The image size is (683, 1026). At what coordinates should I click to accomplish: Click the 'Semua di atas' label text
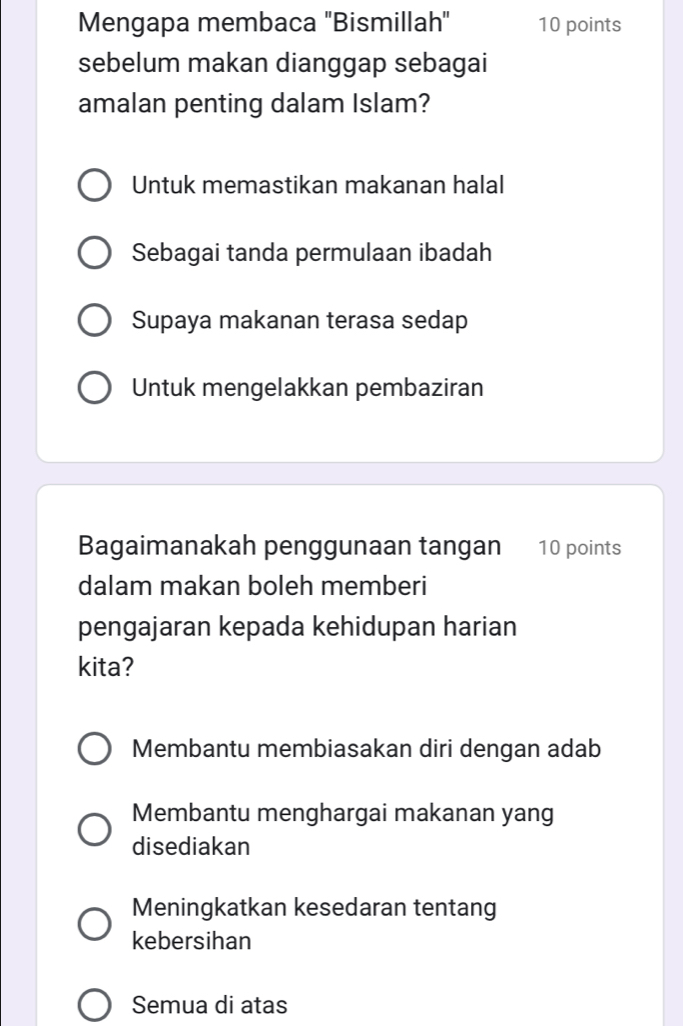click(209, 1006)
